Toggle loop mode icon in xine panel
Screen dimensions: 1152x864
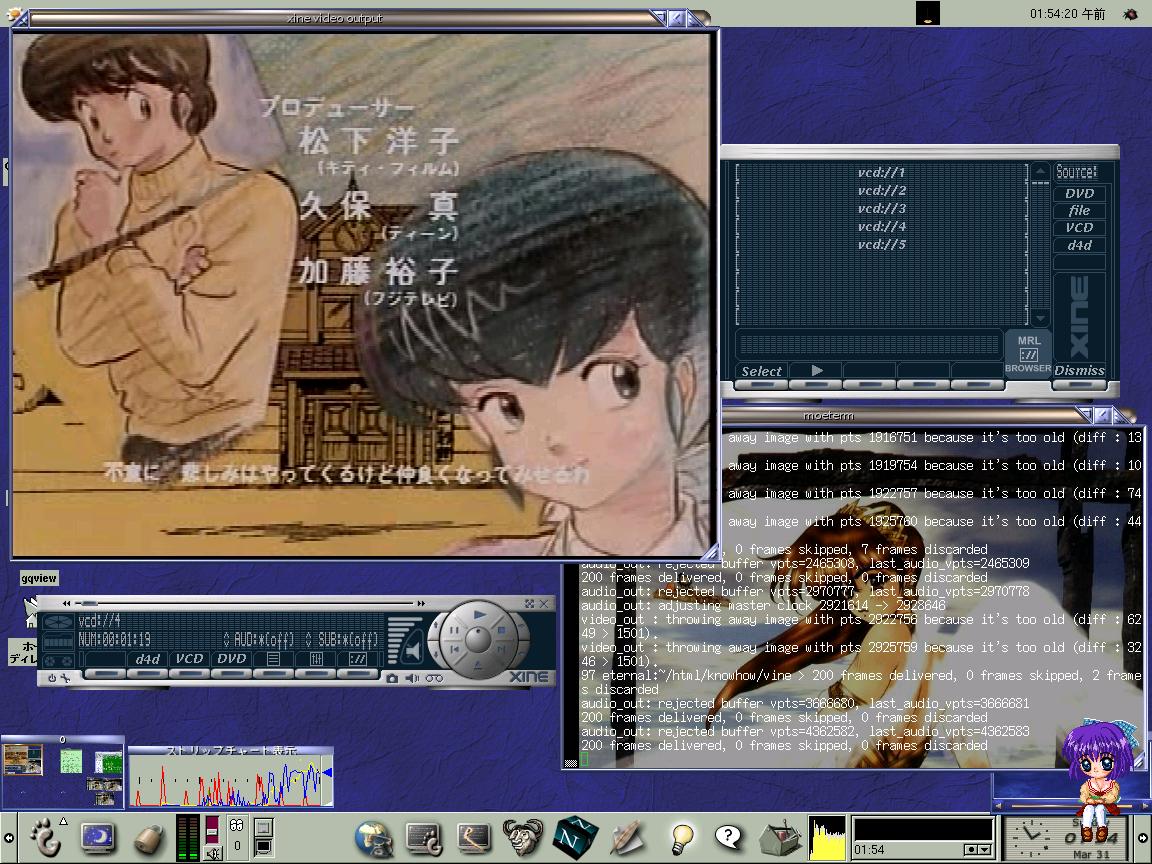point(434,678)
